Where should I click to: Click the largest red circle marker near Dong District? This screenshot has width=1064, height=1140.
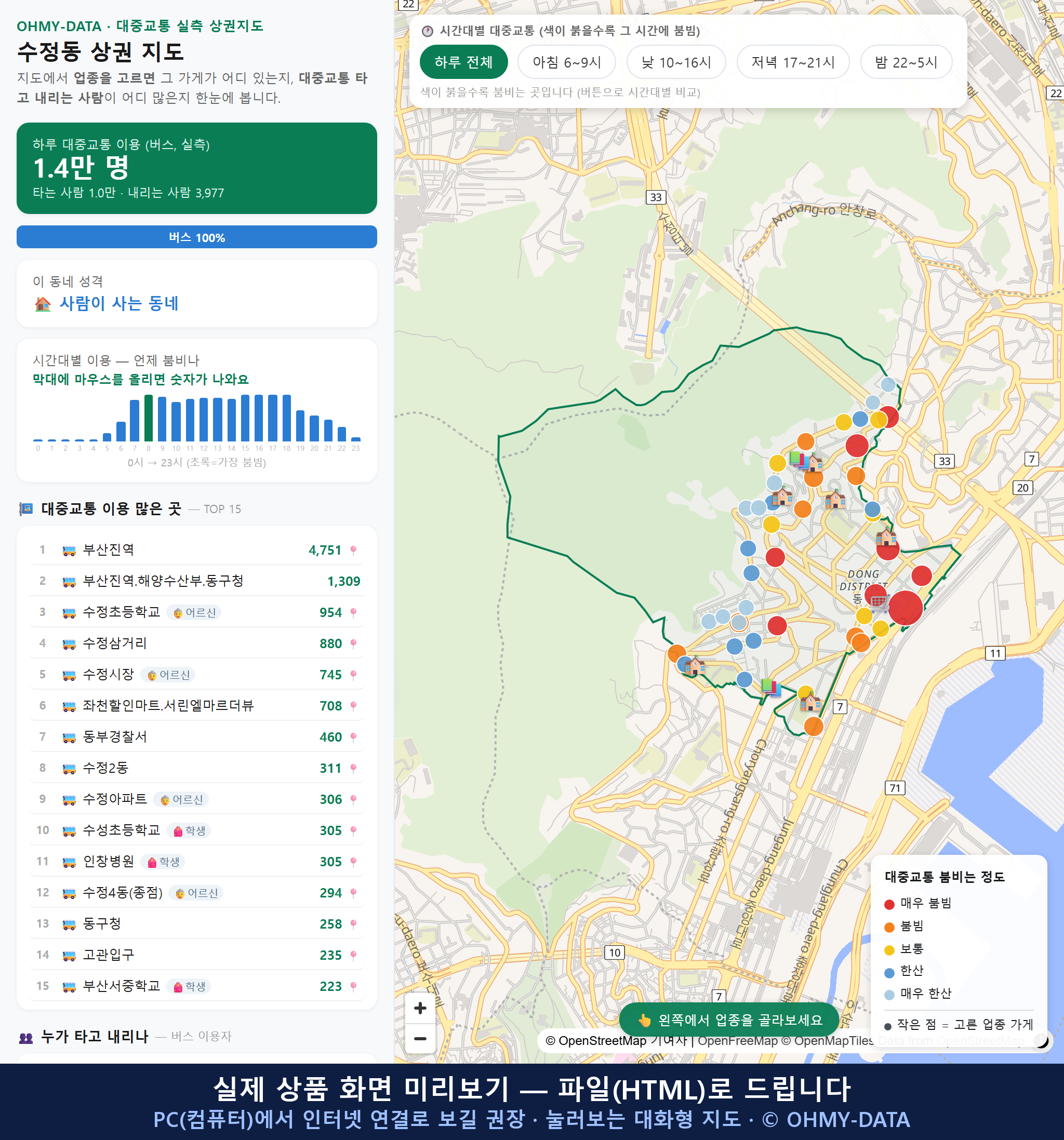coord(905,608)
